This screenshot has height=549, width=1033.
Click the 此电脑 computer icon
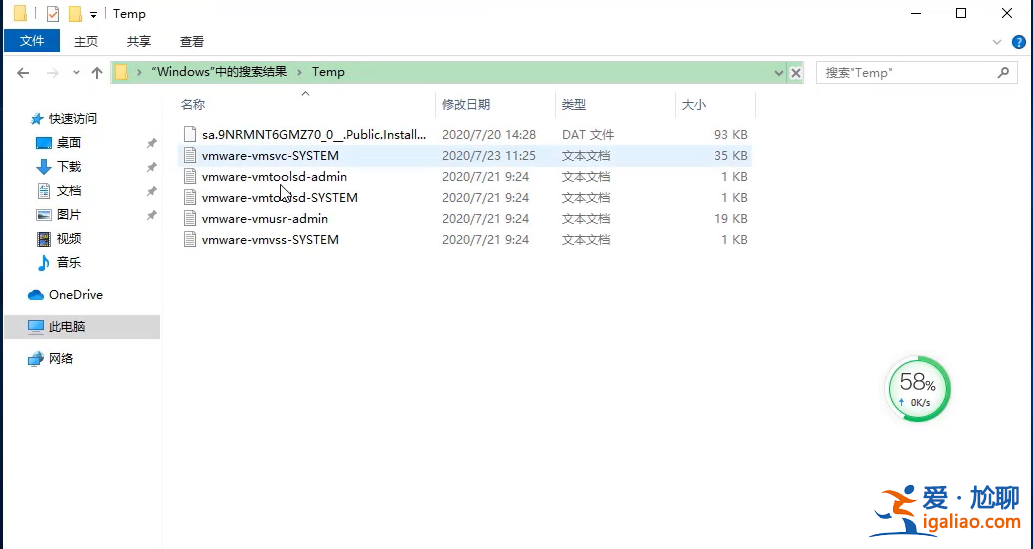tap(36, 326)
